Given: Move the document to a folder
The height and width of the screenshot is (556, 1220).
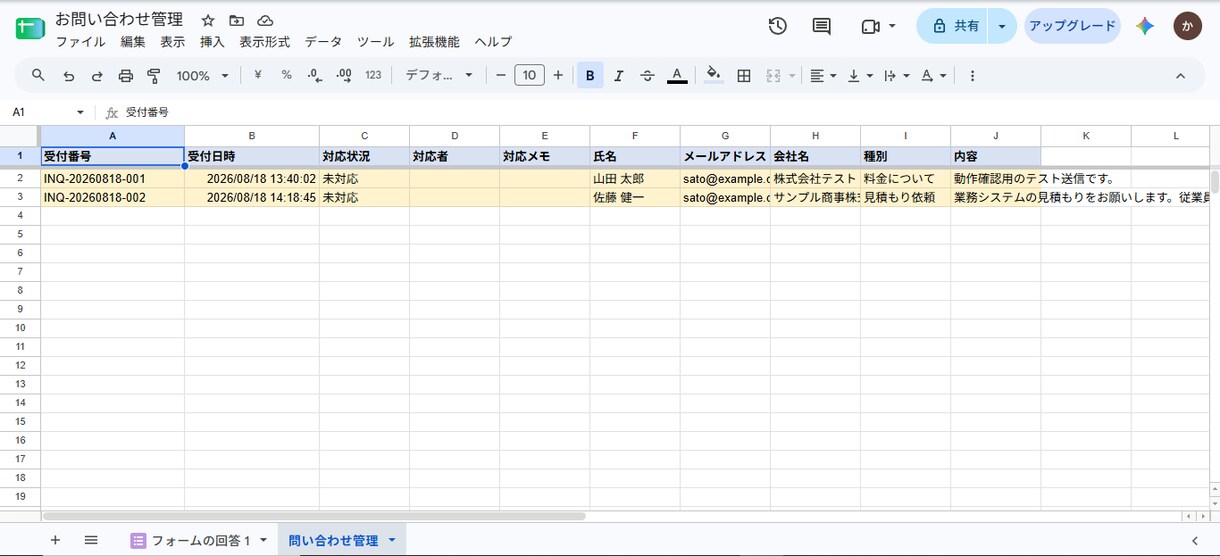Looking at the screenshot, I should click(x=236, y=20).
